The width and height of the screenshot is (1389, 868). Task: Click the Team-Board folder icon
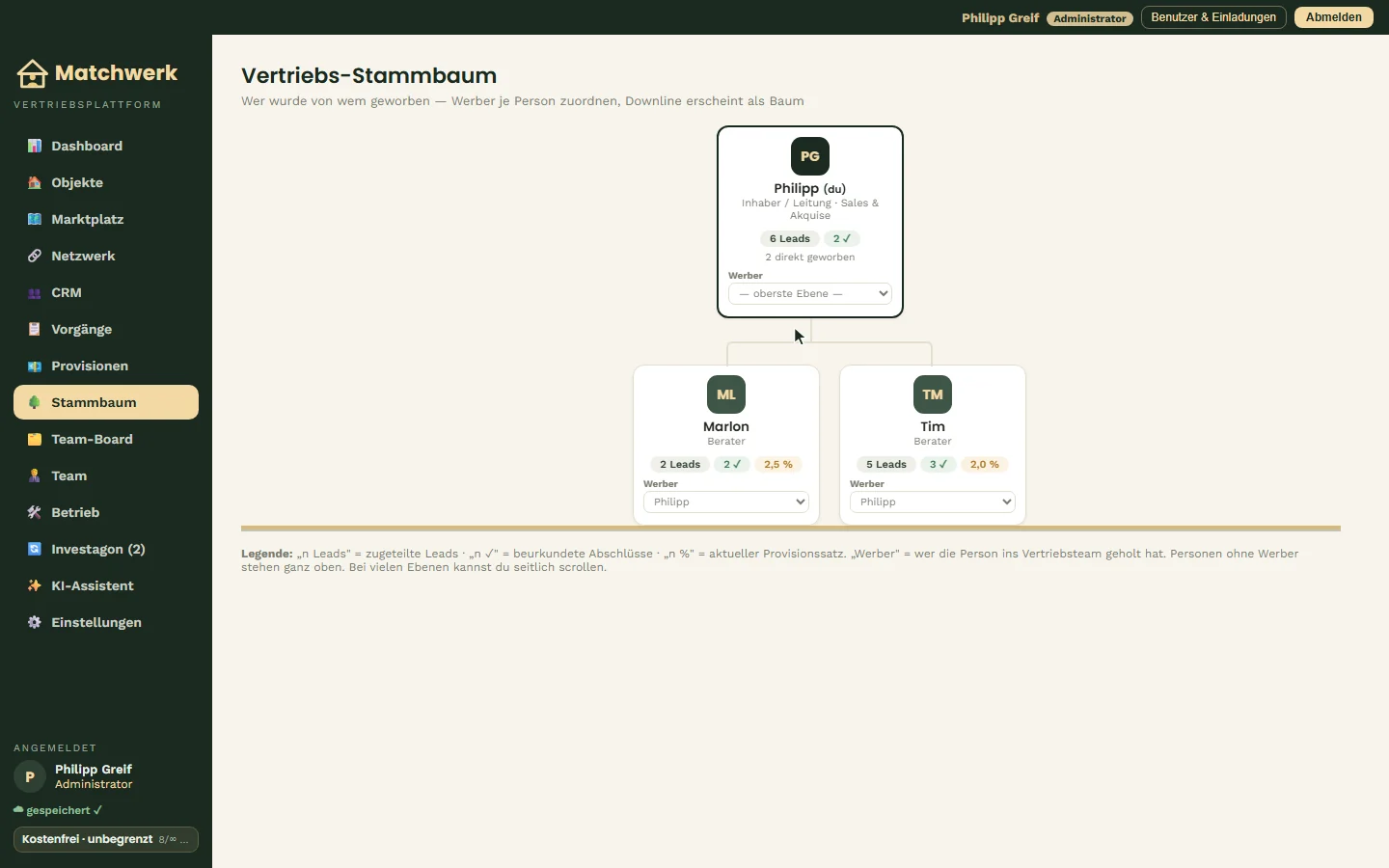click(x=35, y=439)
